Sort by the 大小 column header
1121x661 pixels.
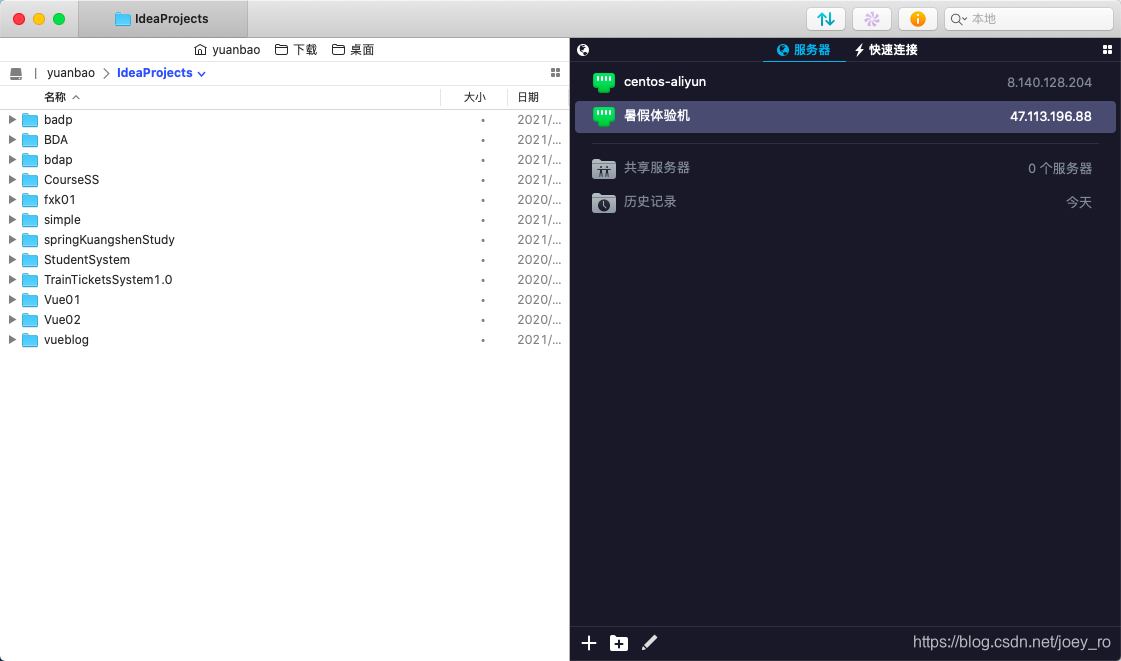pyautogui.click(x=475, y=97)
